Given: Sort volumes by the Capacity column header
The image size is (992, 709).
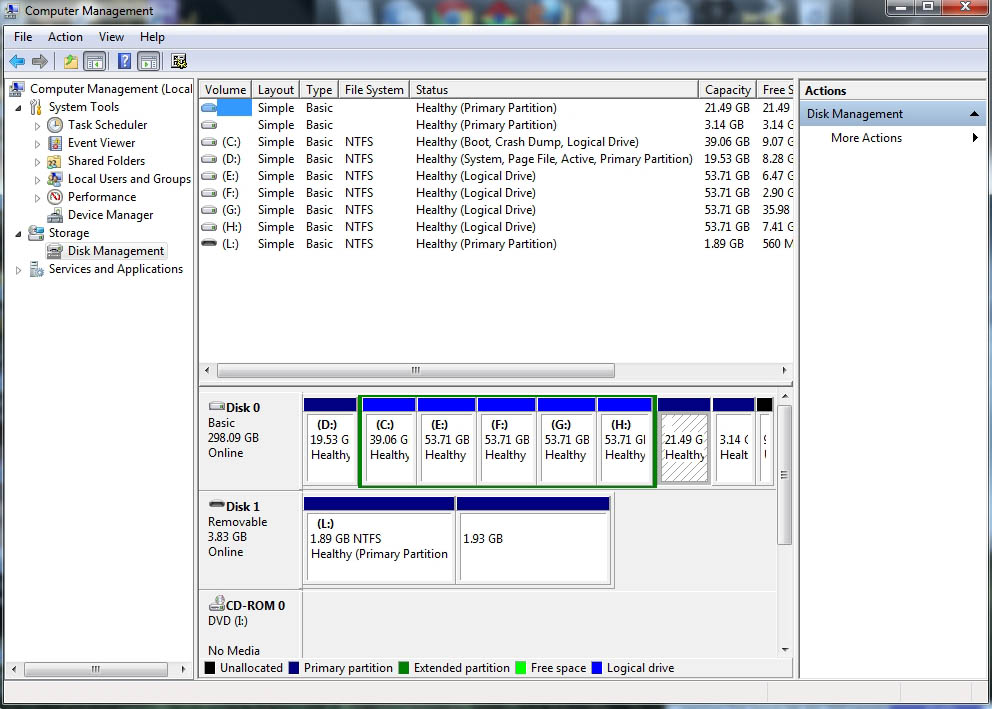Looking at the screenshot, I should 727,90.
